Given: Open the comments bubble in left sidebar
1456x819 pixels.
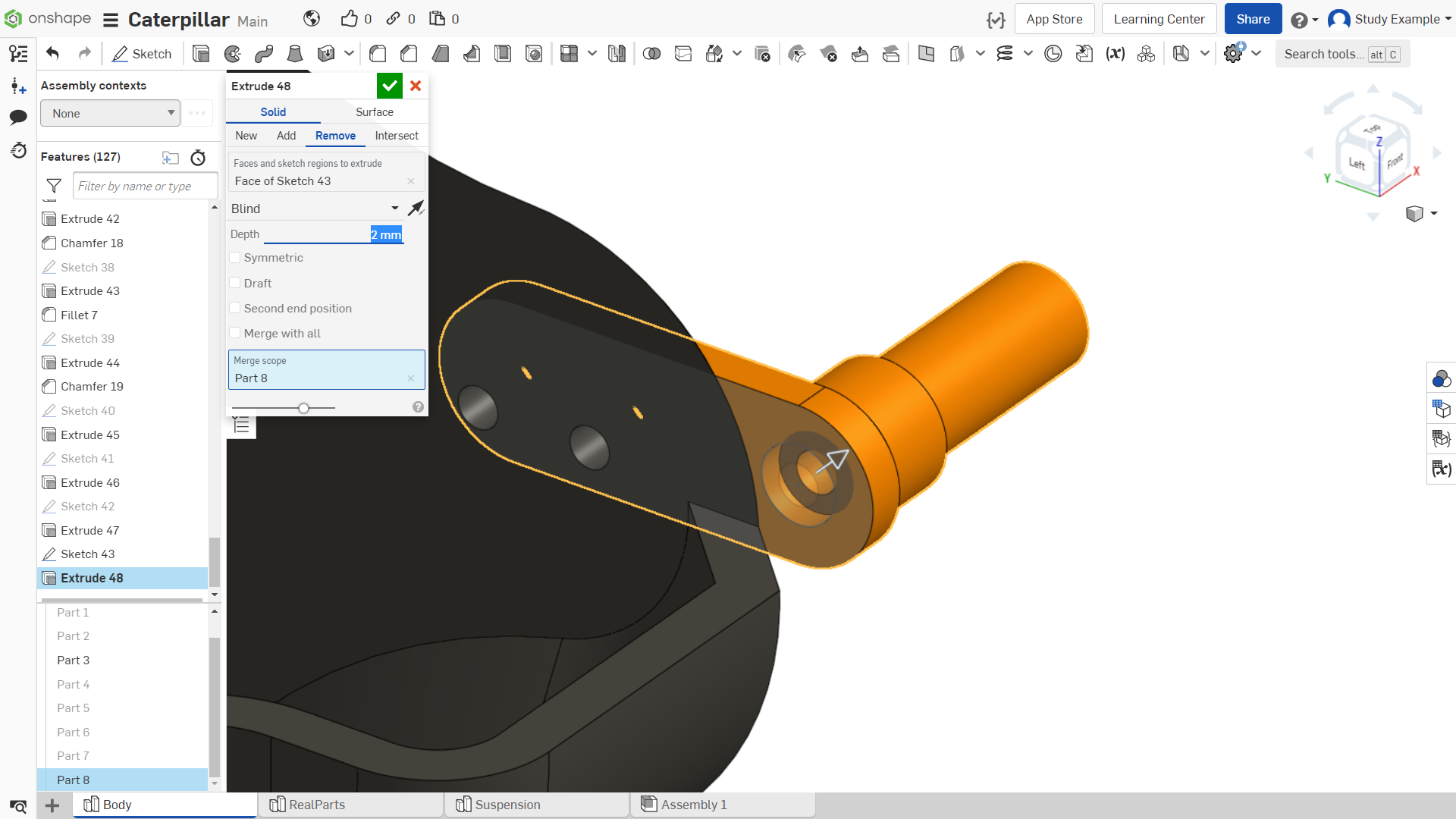Looking at the screenshot, I should [x=18, y=117].
